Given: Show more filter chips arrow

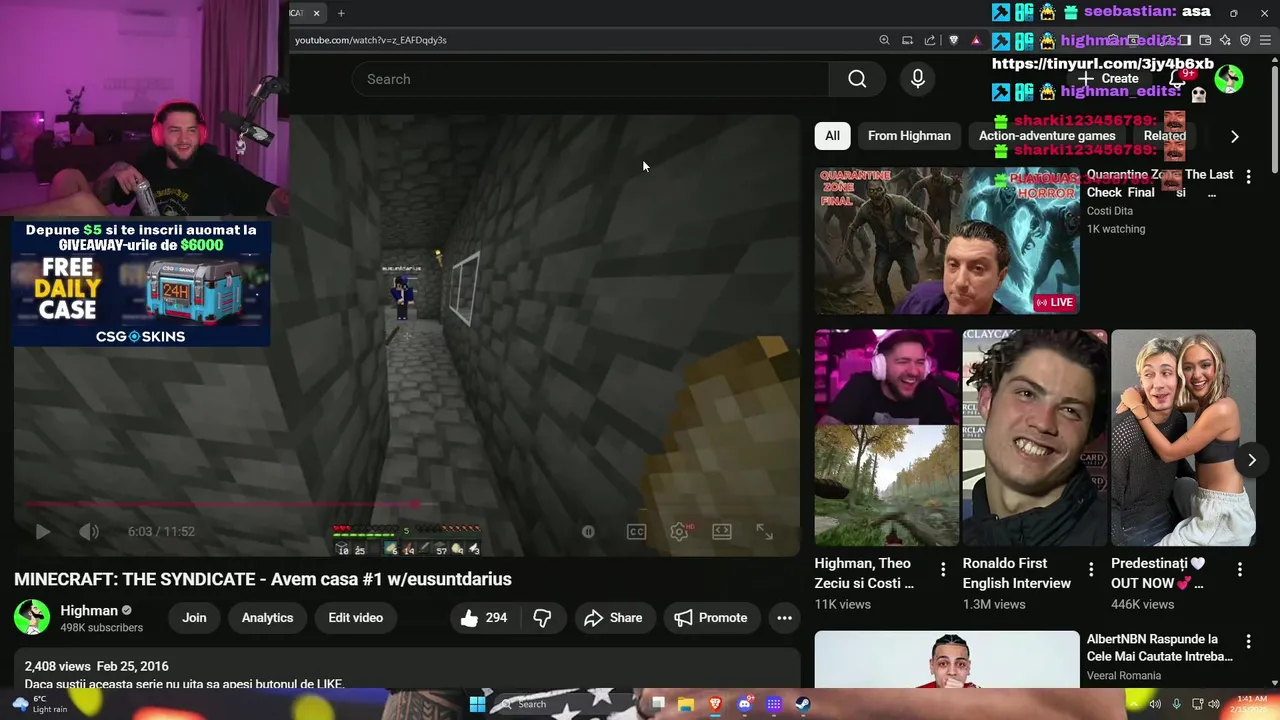Looking at the screenshot, I should (x=1234, y=136).
